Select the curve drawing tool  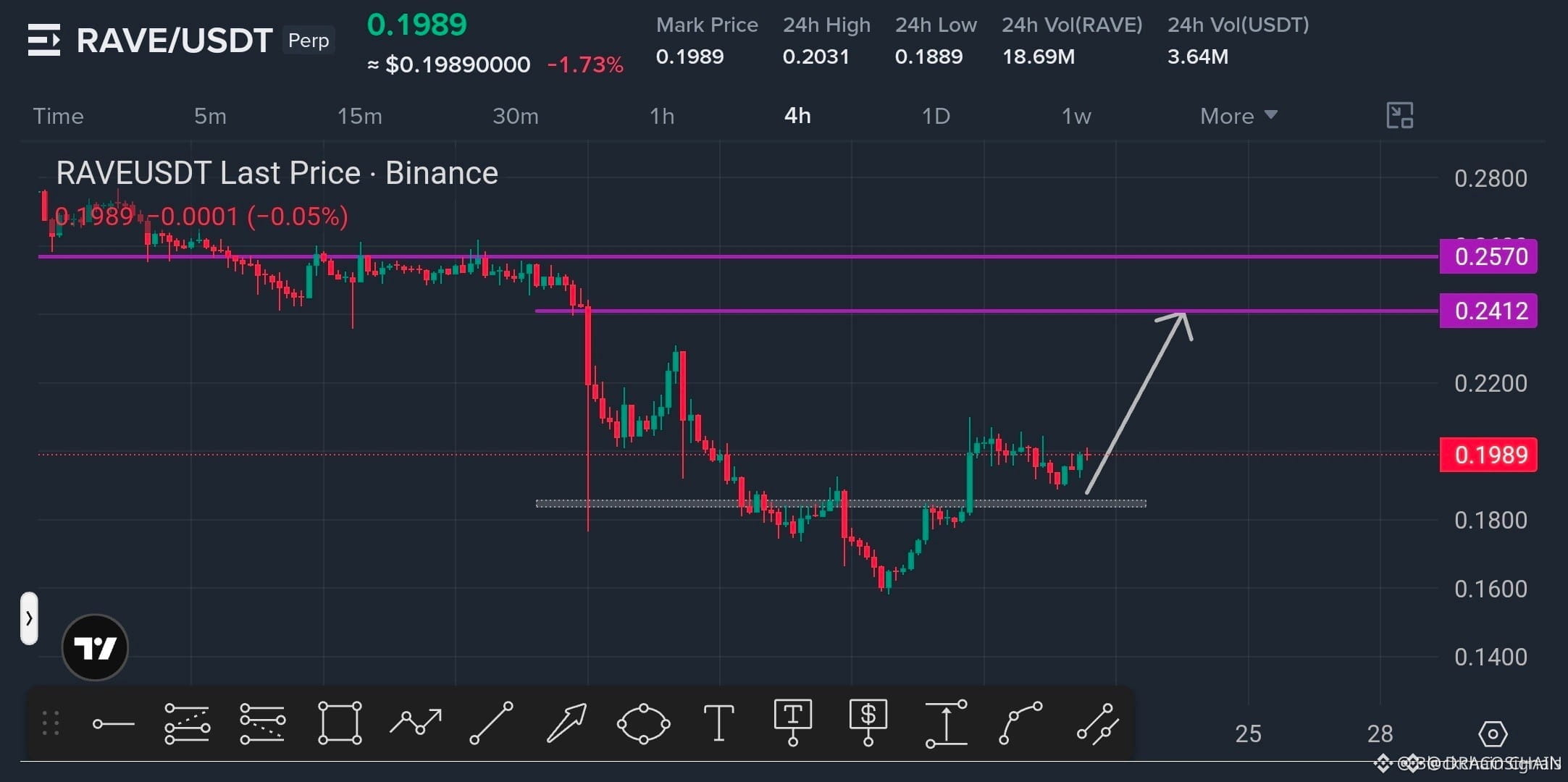(1020, 723)
